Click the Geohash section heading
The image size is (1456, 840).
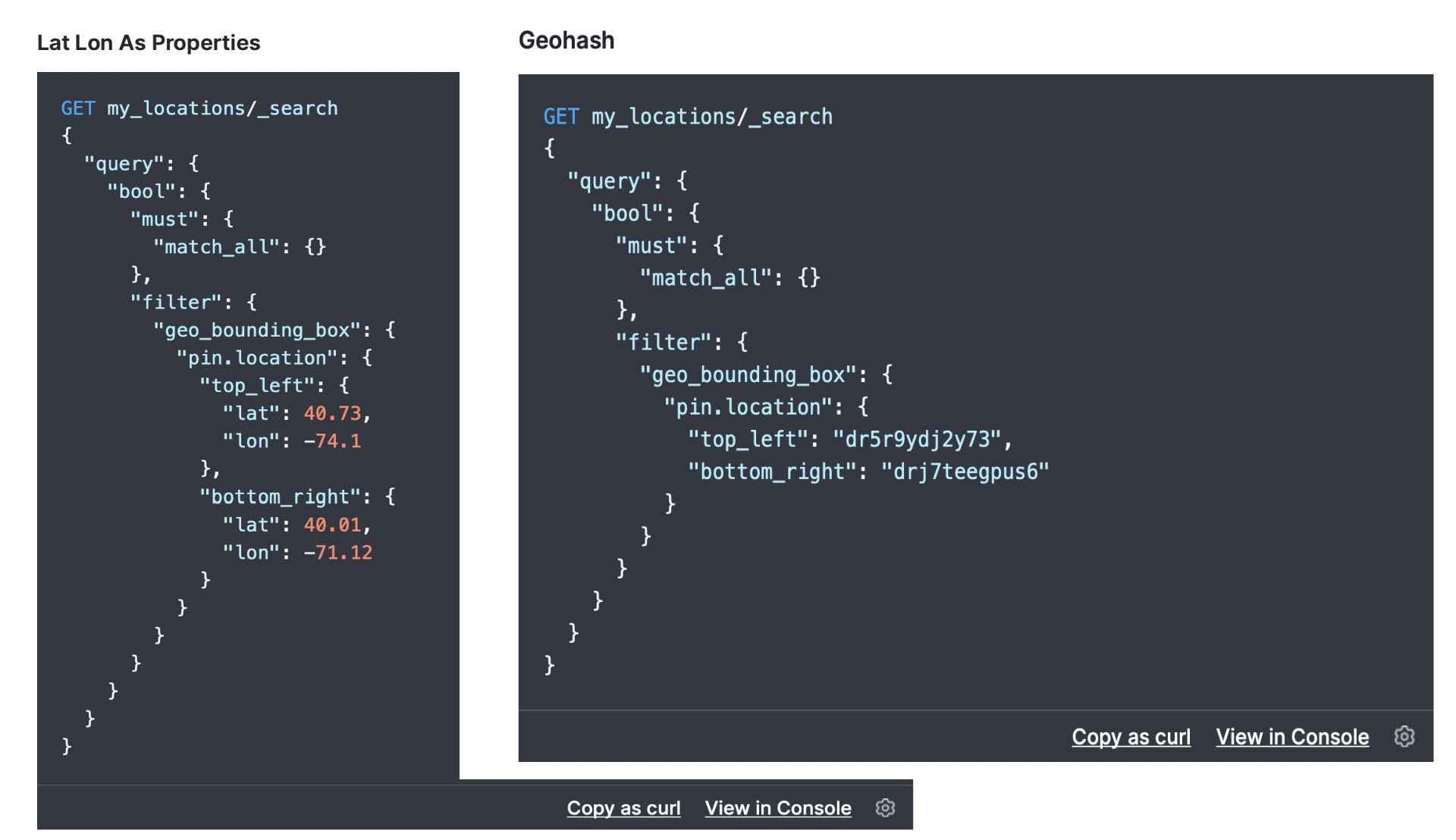566,40
